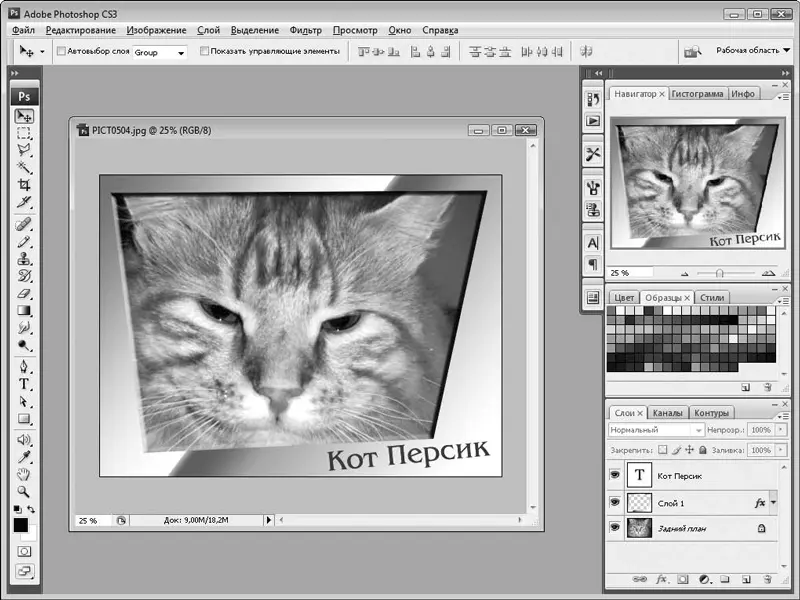Select the Eyedropper tool
Image resolution: width=800 pixels, height=600 pixels.
(24, 456)
